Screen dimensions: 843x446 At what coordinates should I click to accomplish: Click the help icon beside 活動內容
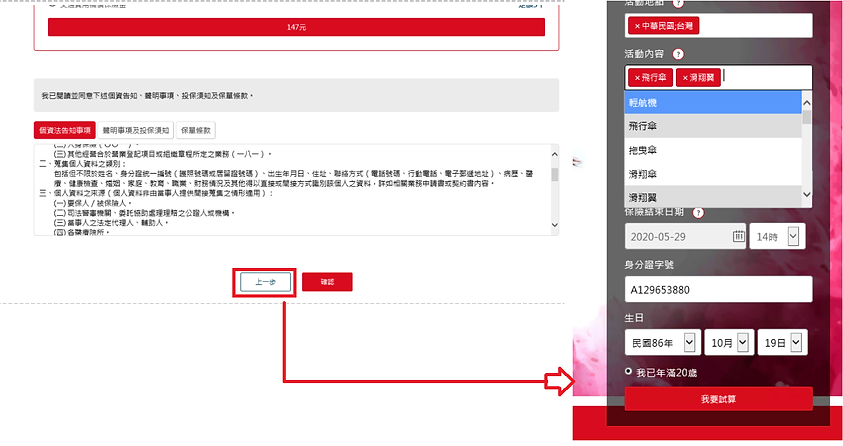click(678, 54)
